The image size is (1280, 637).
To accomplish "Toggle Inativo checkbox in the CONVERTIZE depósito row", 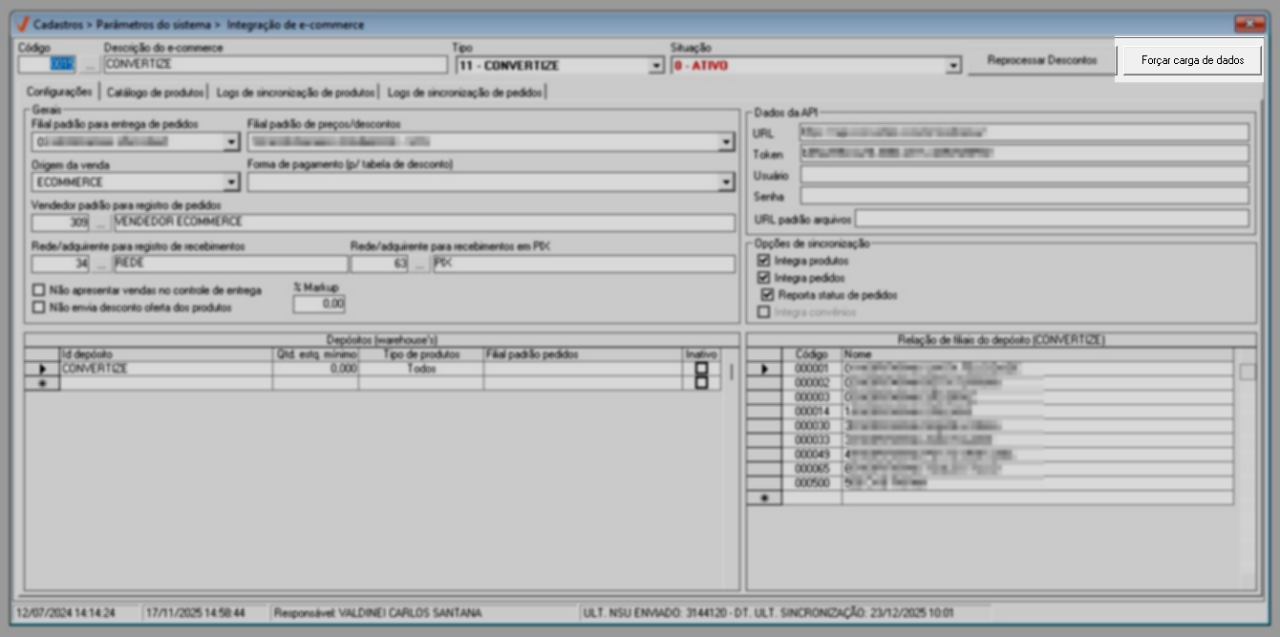I will (701, 368).
